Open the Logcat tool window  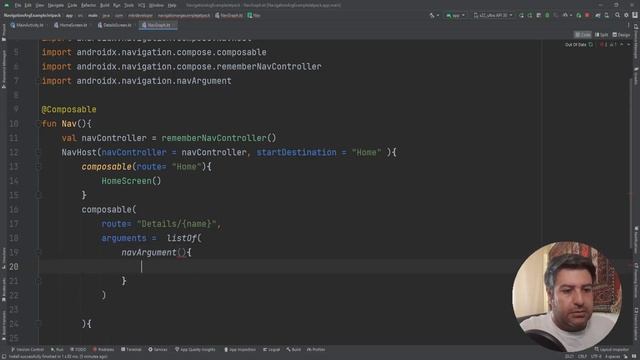pyautogui.click(x=271, y=349)
